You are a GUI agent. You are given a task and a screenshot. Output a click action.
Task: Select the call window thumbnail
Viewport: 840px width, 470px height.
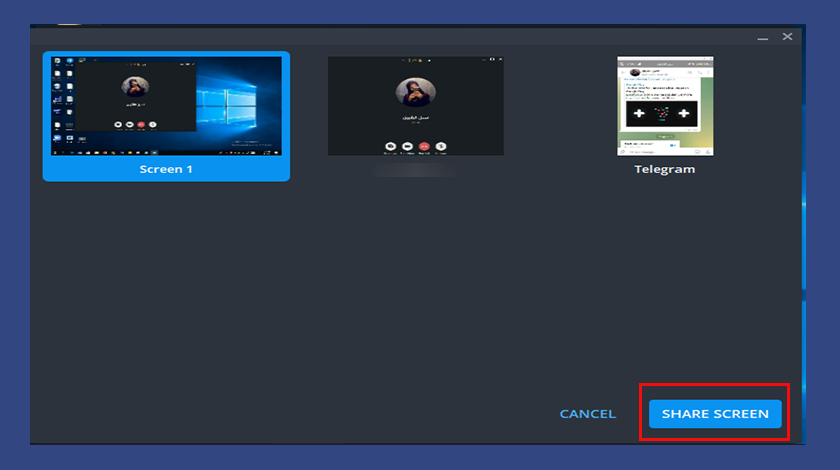(416, 106)
